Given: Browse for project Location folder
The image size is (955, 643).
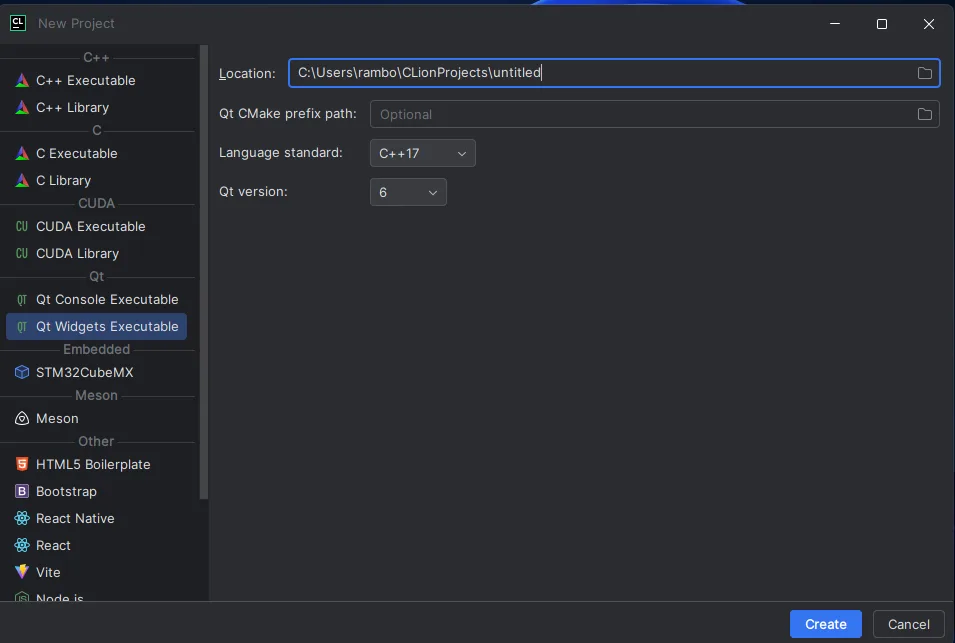Looking at the screenshot, I should coord(925,73).
